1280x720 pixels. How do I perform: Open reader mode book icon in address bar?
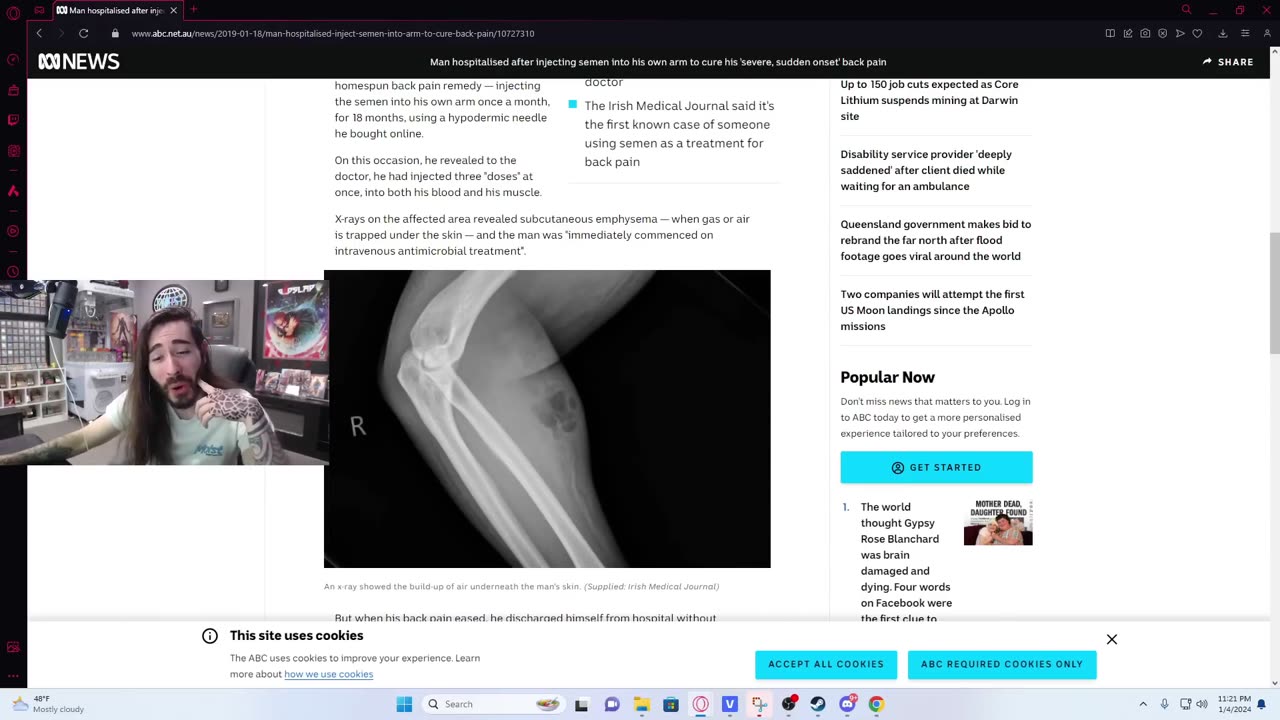[x=1110, y=33]
